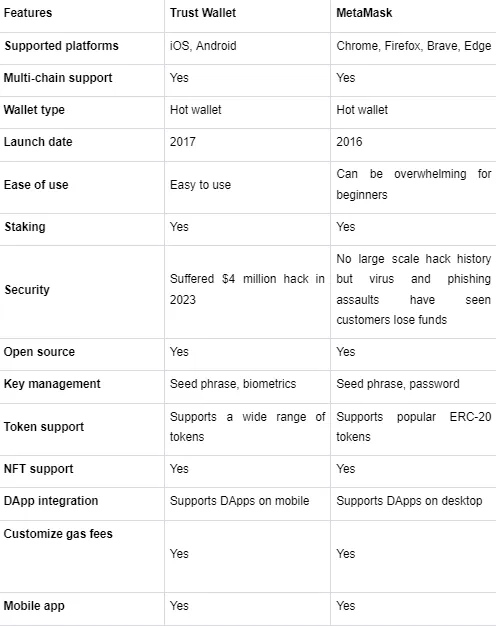
Task: Select the Security row label
Action: pyautogui.click(x=27, y=289)
